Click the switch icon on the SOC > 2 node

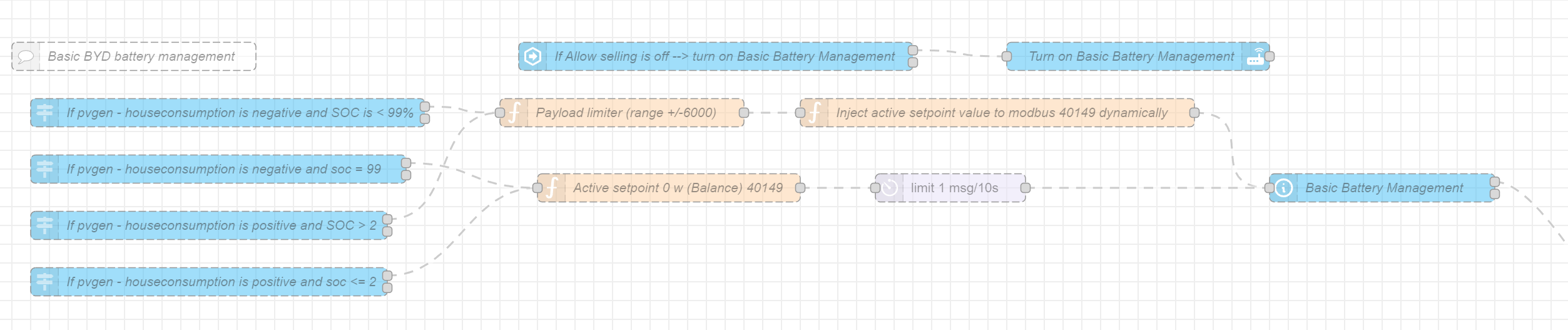pyautogui.click(x=44, y=225)
